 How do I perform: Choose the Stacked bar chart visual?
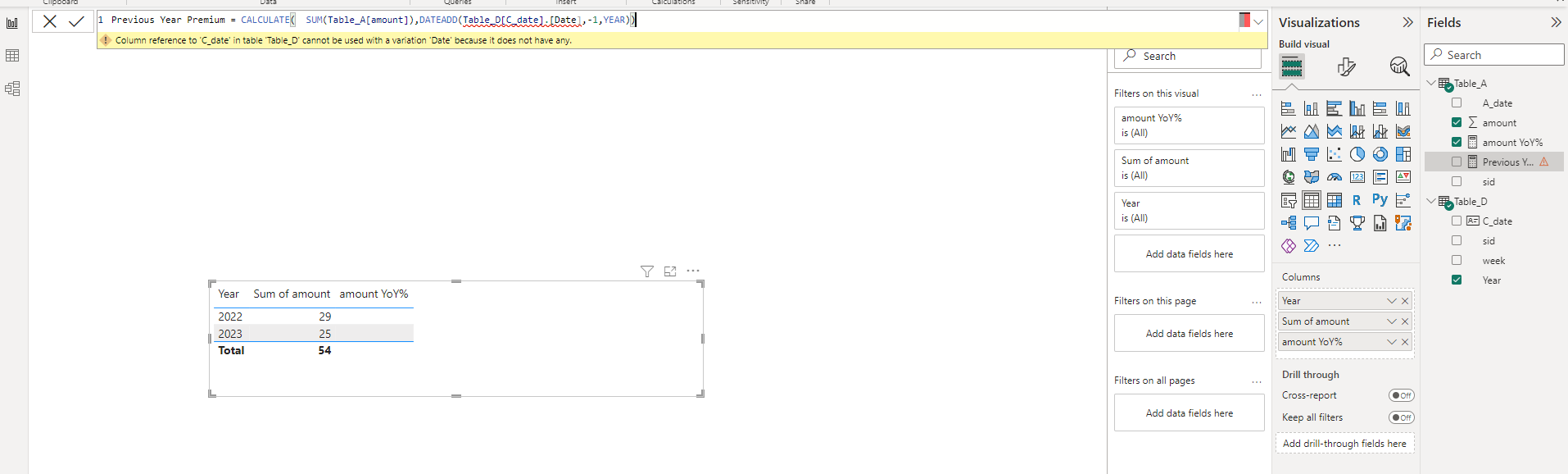(x=1289, y=108)
